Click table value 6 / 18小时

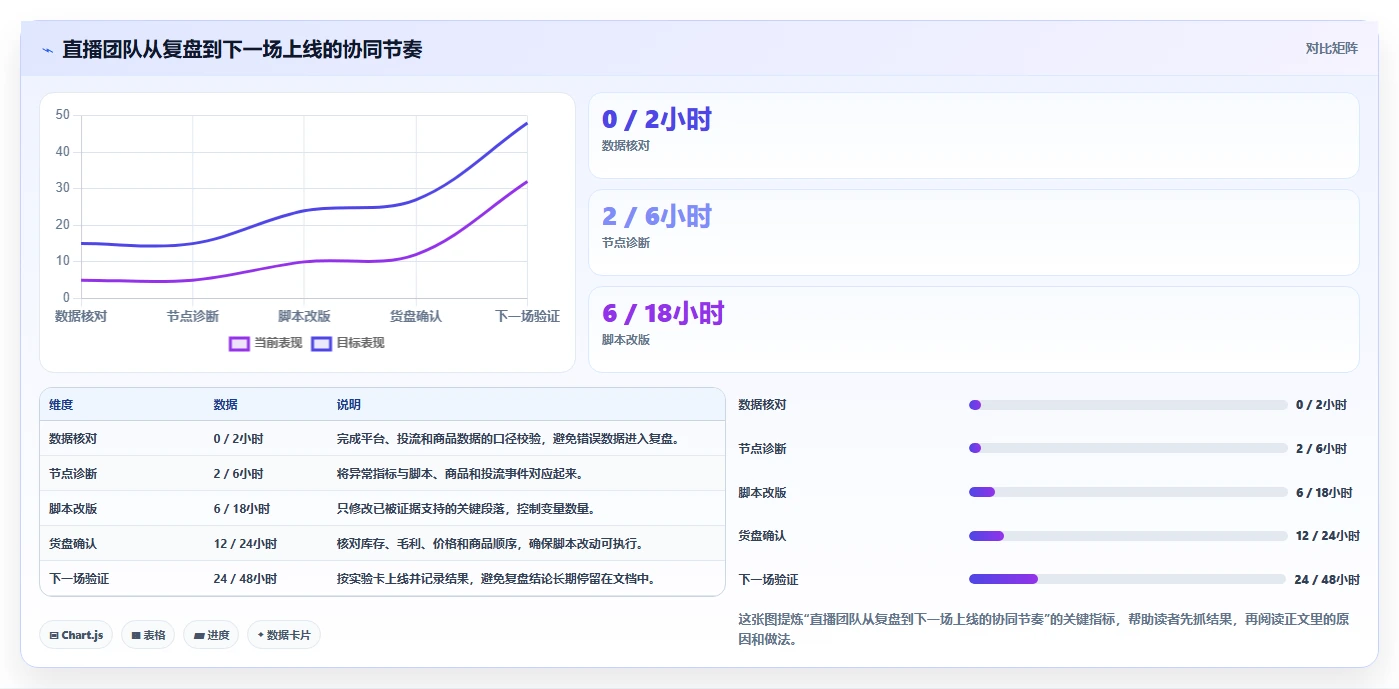pos(241,509)
